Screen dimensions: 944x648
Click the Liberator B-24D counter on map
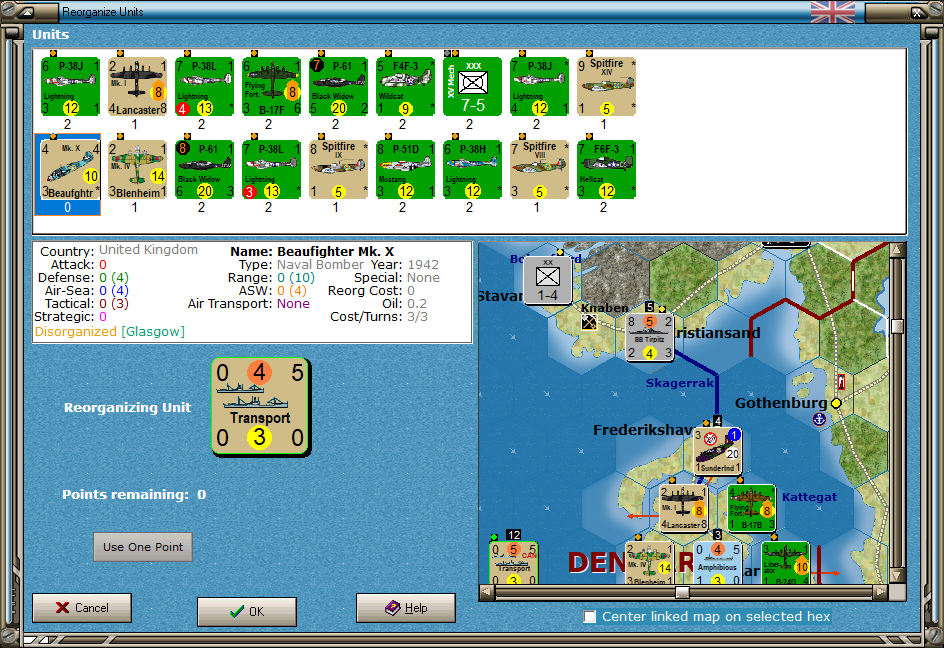(786, 563)
